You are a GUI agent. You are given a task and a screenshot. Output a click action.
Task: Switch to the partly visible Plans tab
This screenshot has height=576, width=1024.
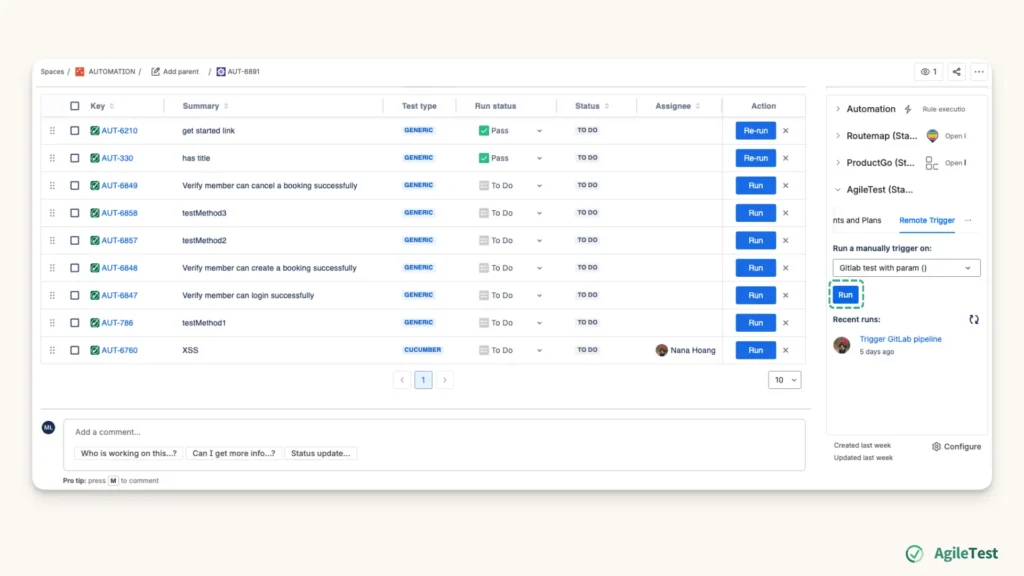tap(857, 221)
